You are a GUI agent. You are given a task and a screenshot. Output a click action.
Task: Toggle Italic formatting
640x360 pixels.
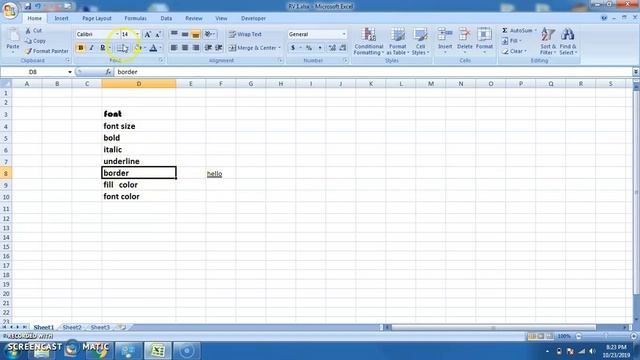[x=91, y=48]
